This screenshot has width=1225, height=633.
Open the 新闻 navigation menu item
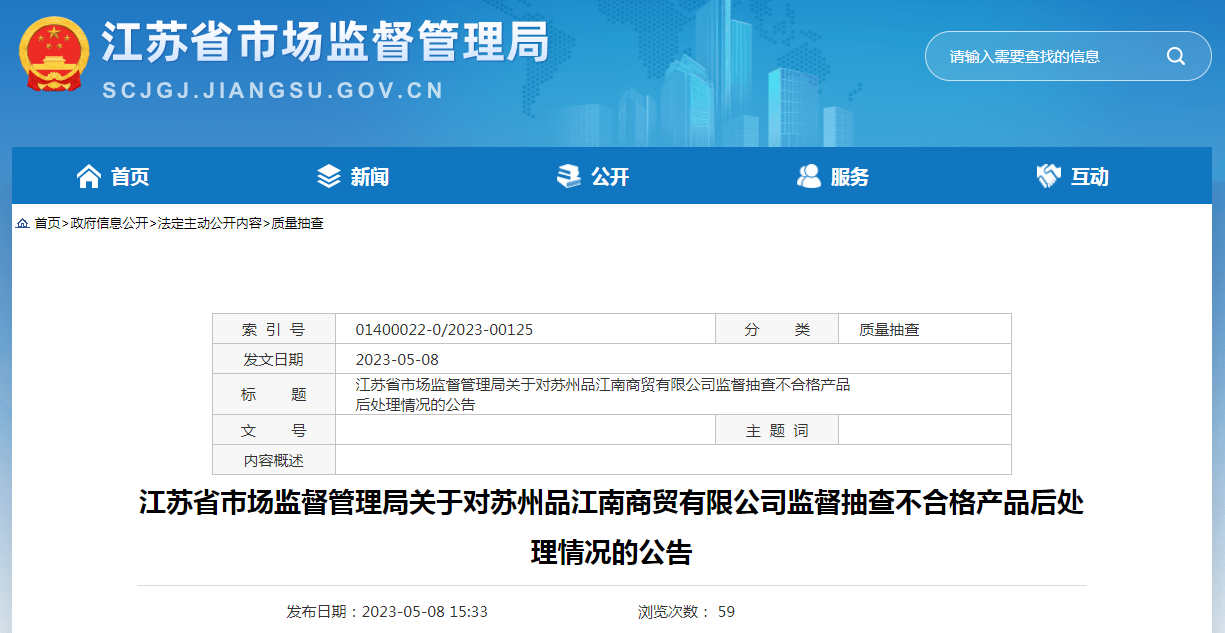click(x=369, y=177)
